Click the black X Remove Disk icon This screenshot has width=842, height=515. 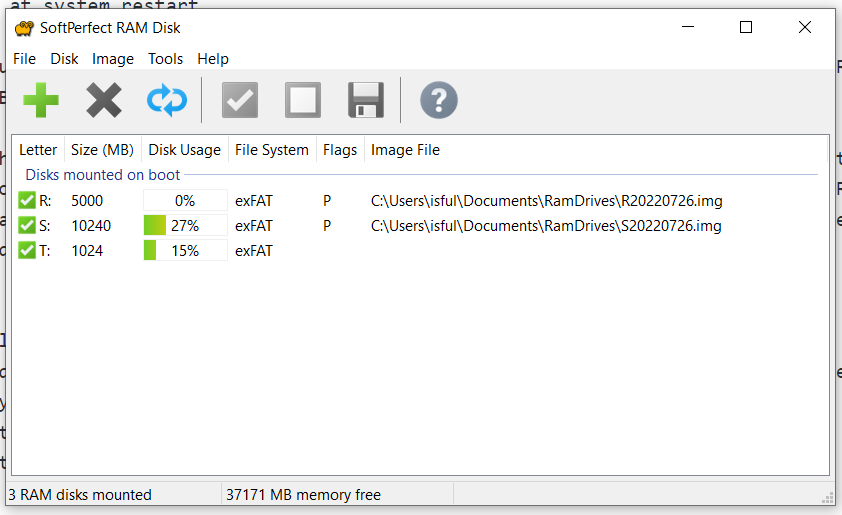pos(104,100)
